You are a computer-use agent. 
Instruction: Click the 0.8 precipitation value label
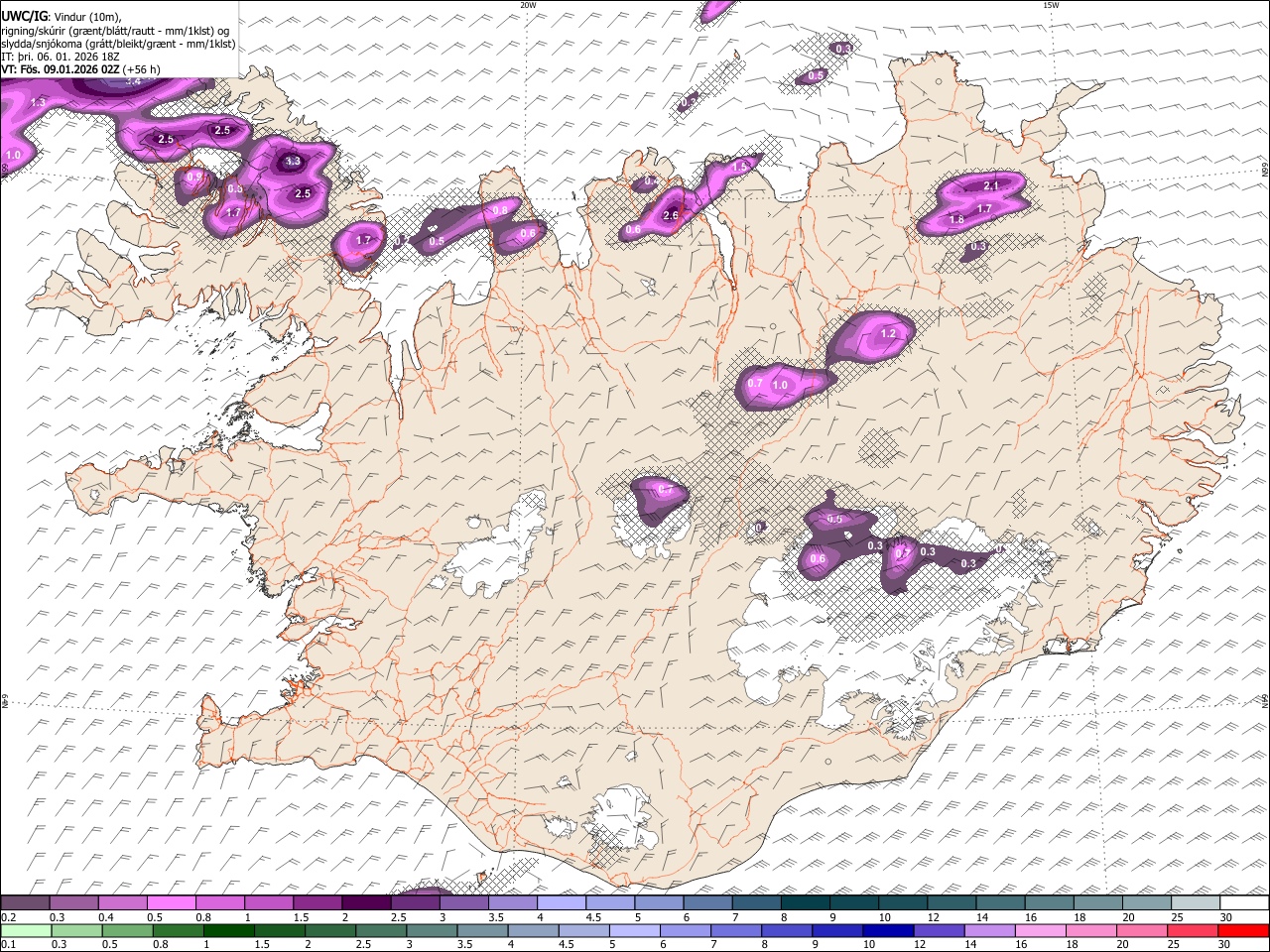[500, 209]
